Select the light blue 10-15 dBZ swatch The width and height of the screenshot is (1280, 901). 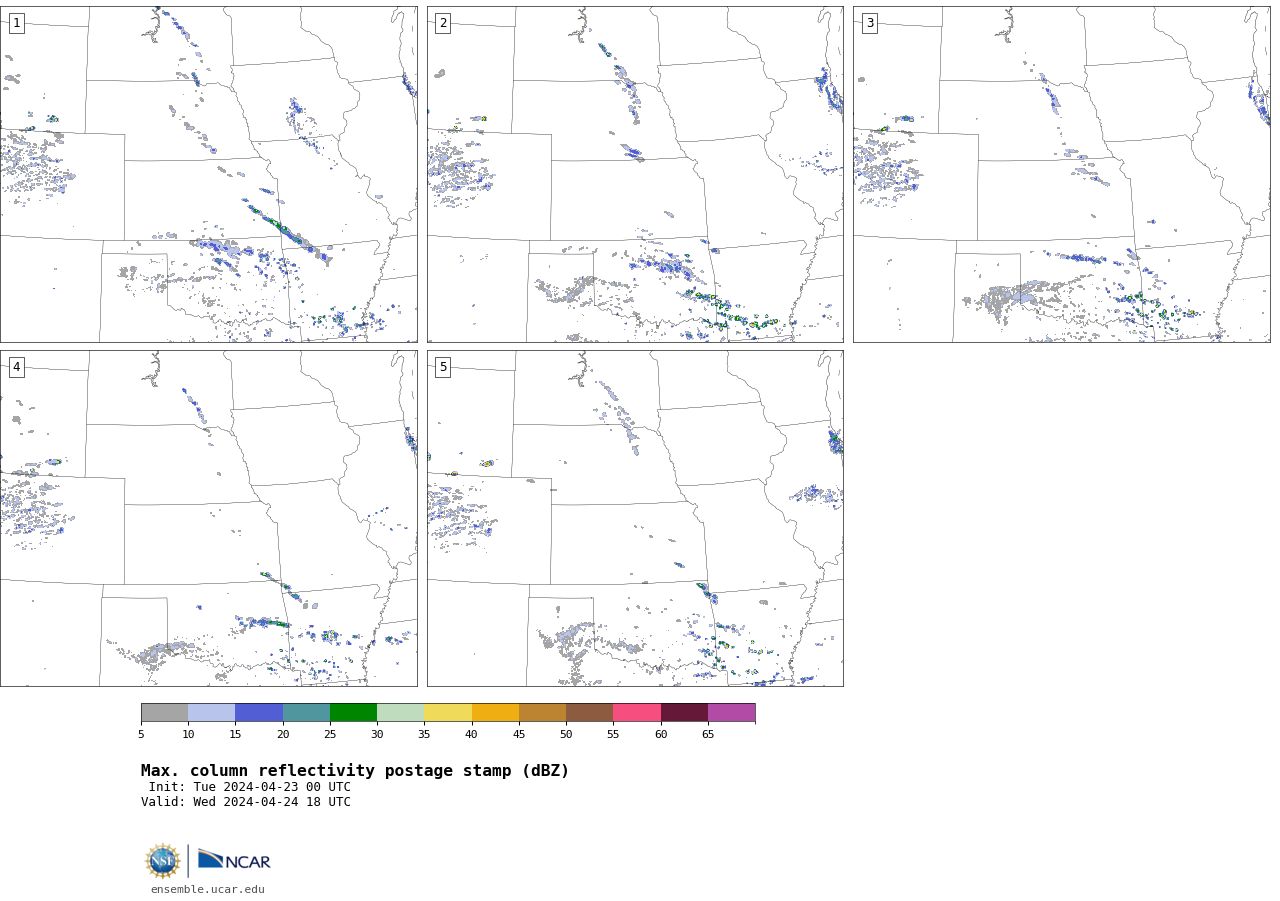(x=212, y=712)
